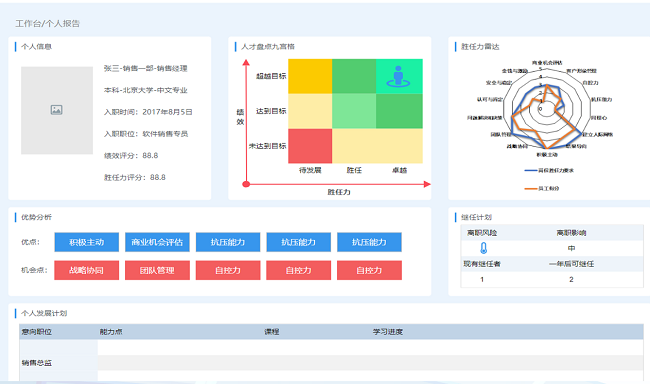The width and height of the screenshot is (650, 384).
Task: Click the 积极主动 strength tag
Action: [x=87, y=242]
